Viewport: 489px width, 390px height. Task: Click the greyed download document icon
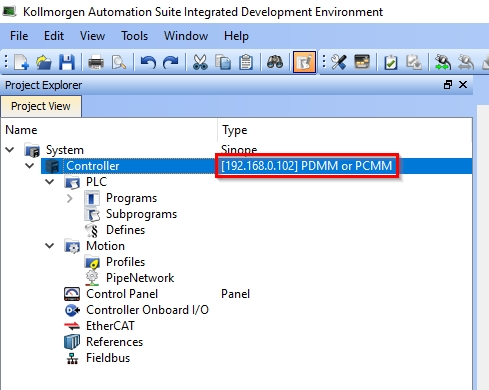click(414, 62)
